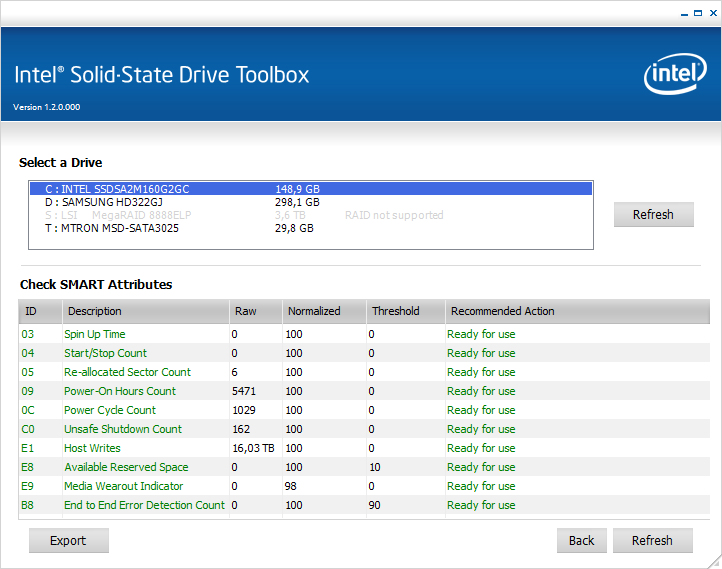Select the Spin Up Time attribute row
The width and height of the screenshot is (722, 569).
coord(364,334)
